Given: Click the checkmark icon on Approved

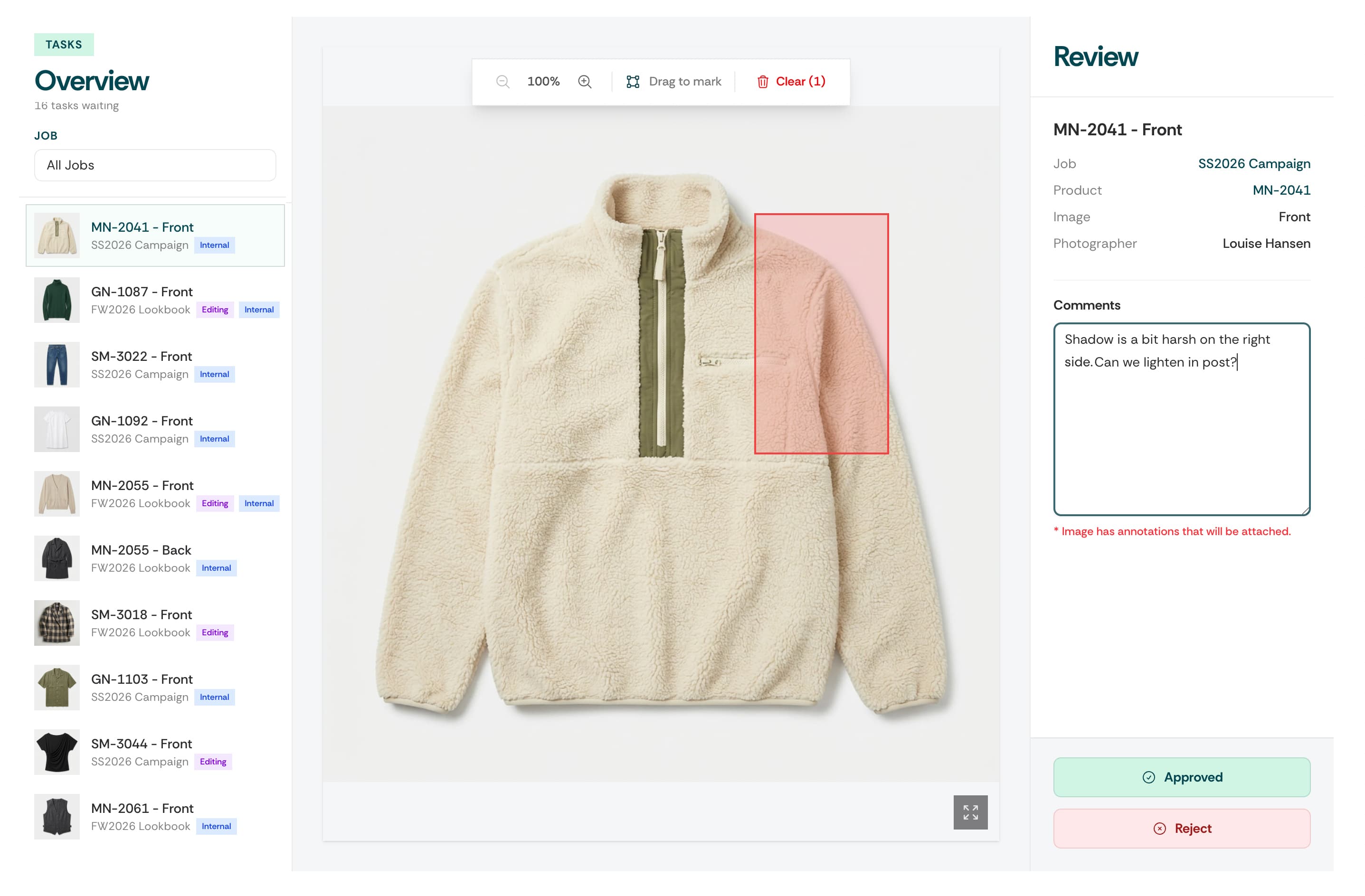Looking at the screenshot, I should (1148, 777).
